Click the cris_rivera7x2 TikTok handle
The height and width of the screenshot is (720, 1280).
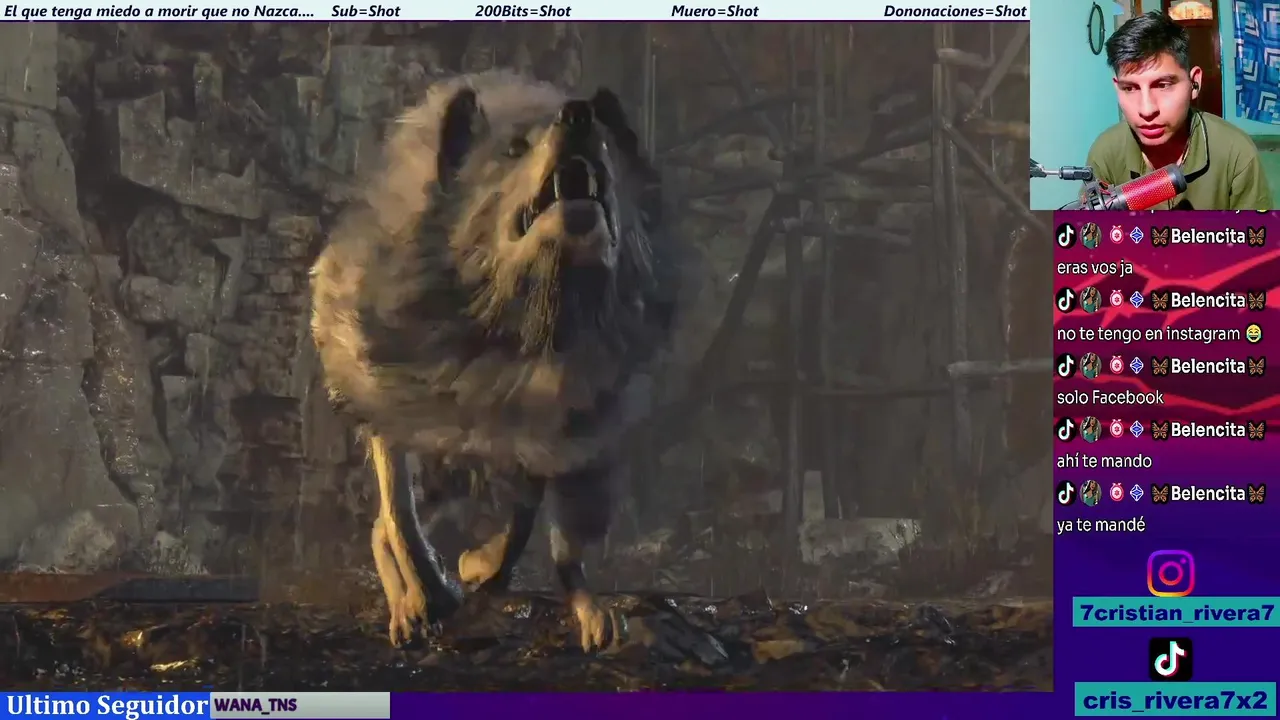(x=1175, y=700)
